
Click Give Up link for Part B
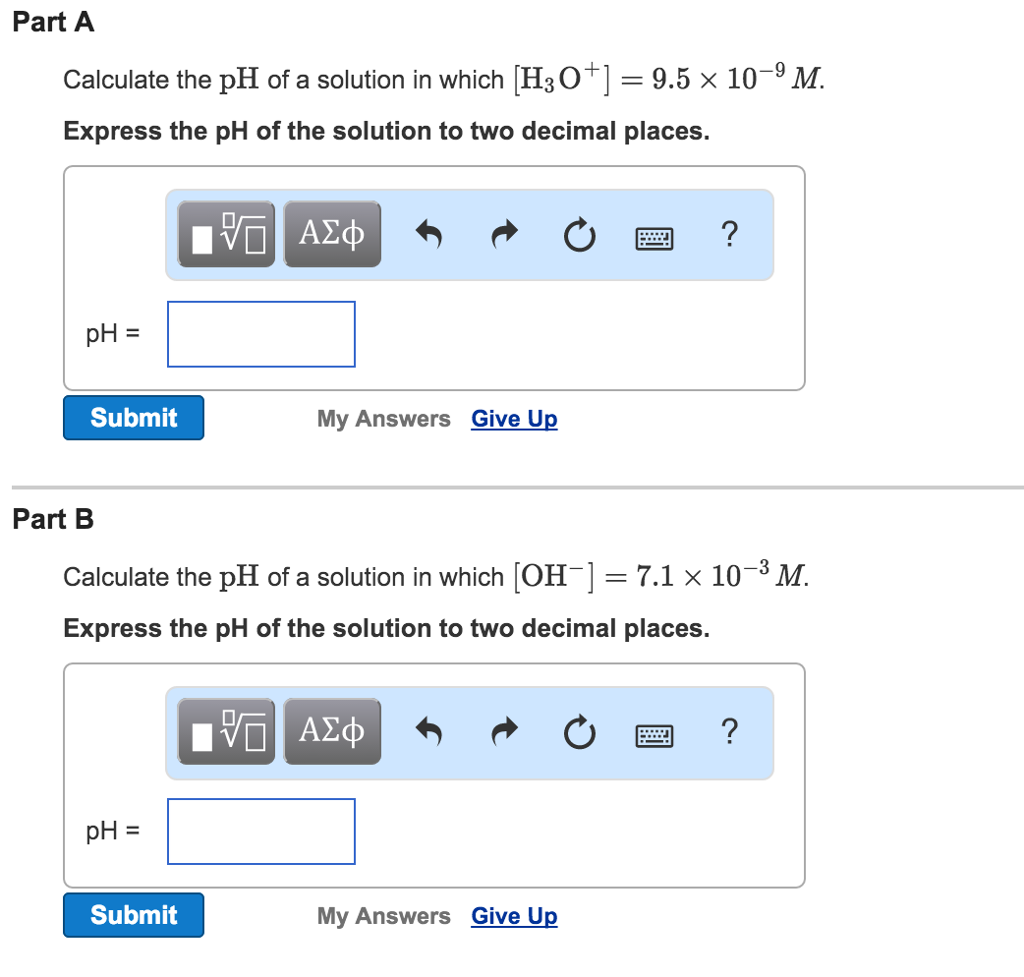[x=515, y=916]
